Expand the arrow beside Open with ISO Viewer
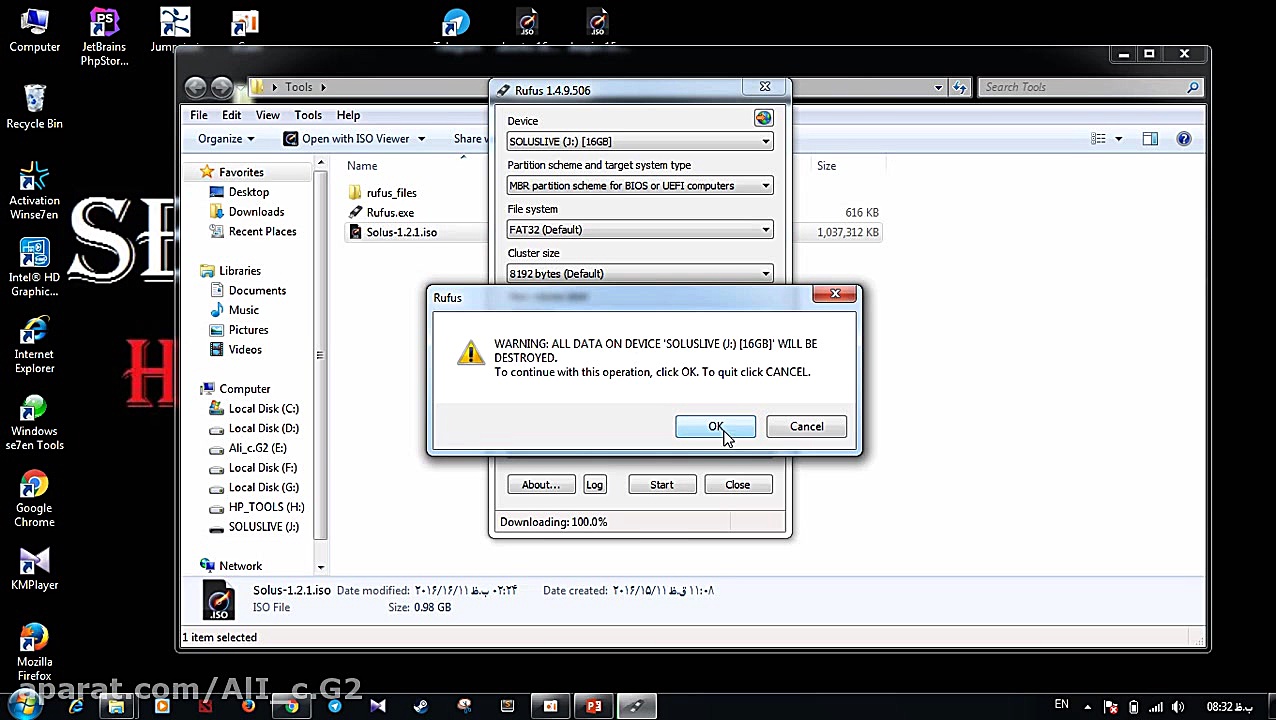 pyautogui.click(x=421, y=139)
